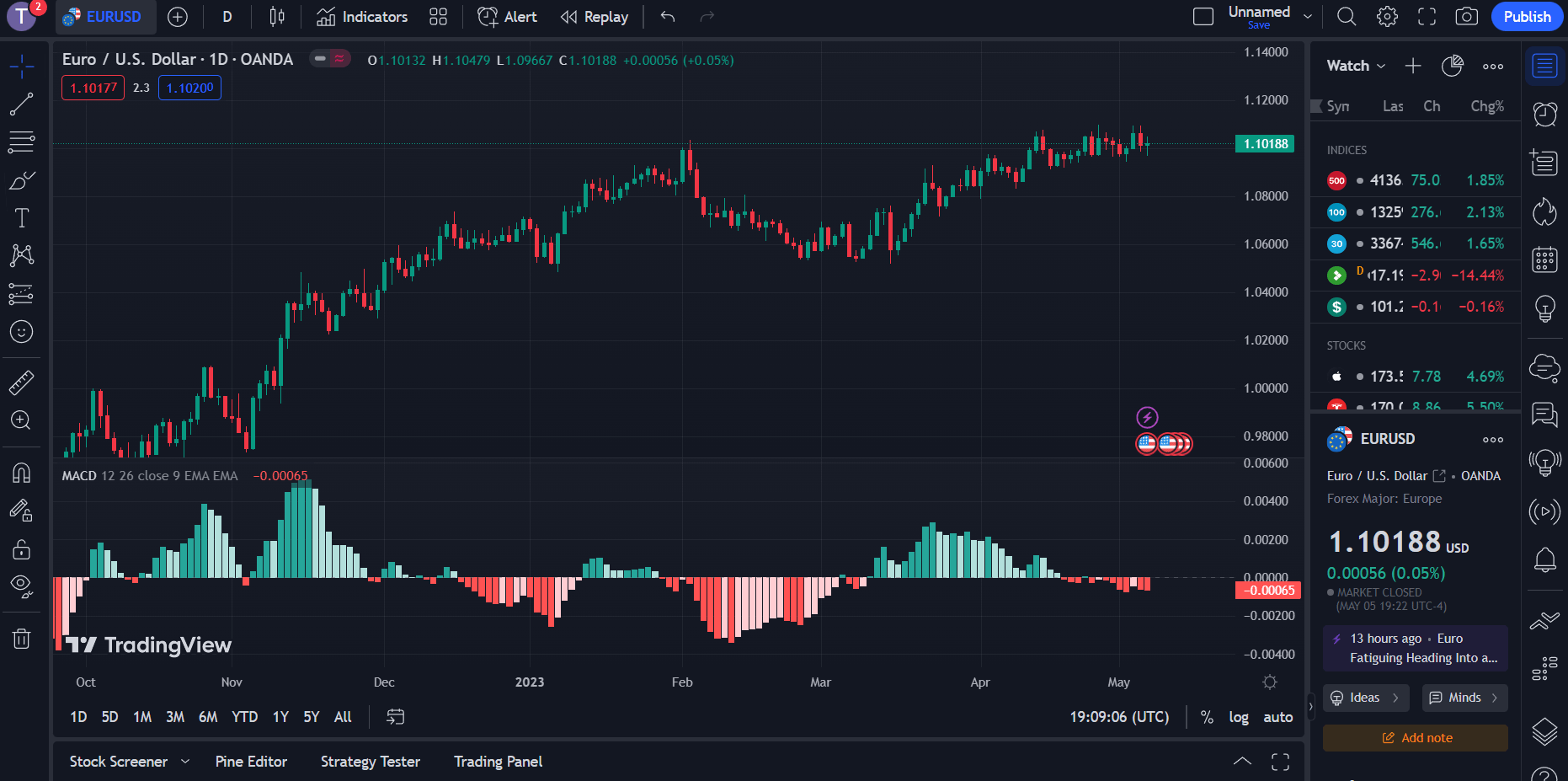Take a chart snapshot with camera icon
The image size is (1568, 781).
point(1466,17)
